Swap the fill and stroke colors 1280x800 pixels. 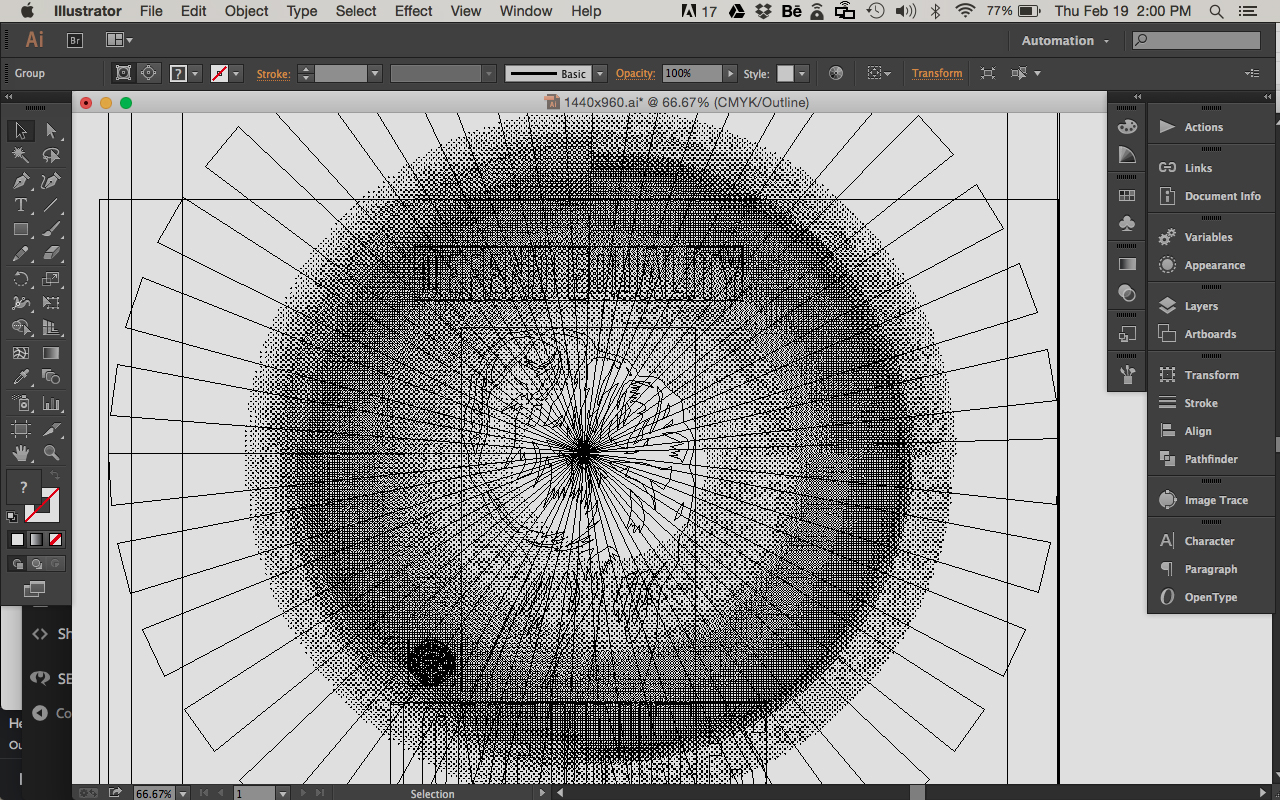[x=54, y=474]
